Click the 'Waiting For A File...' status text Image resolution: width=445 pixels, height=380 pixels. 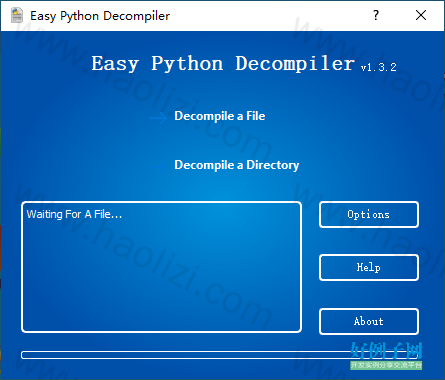pos(74,214)
